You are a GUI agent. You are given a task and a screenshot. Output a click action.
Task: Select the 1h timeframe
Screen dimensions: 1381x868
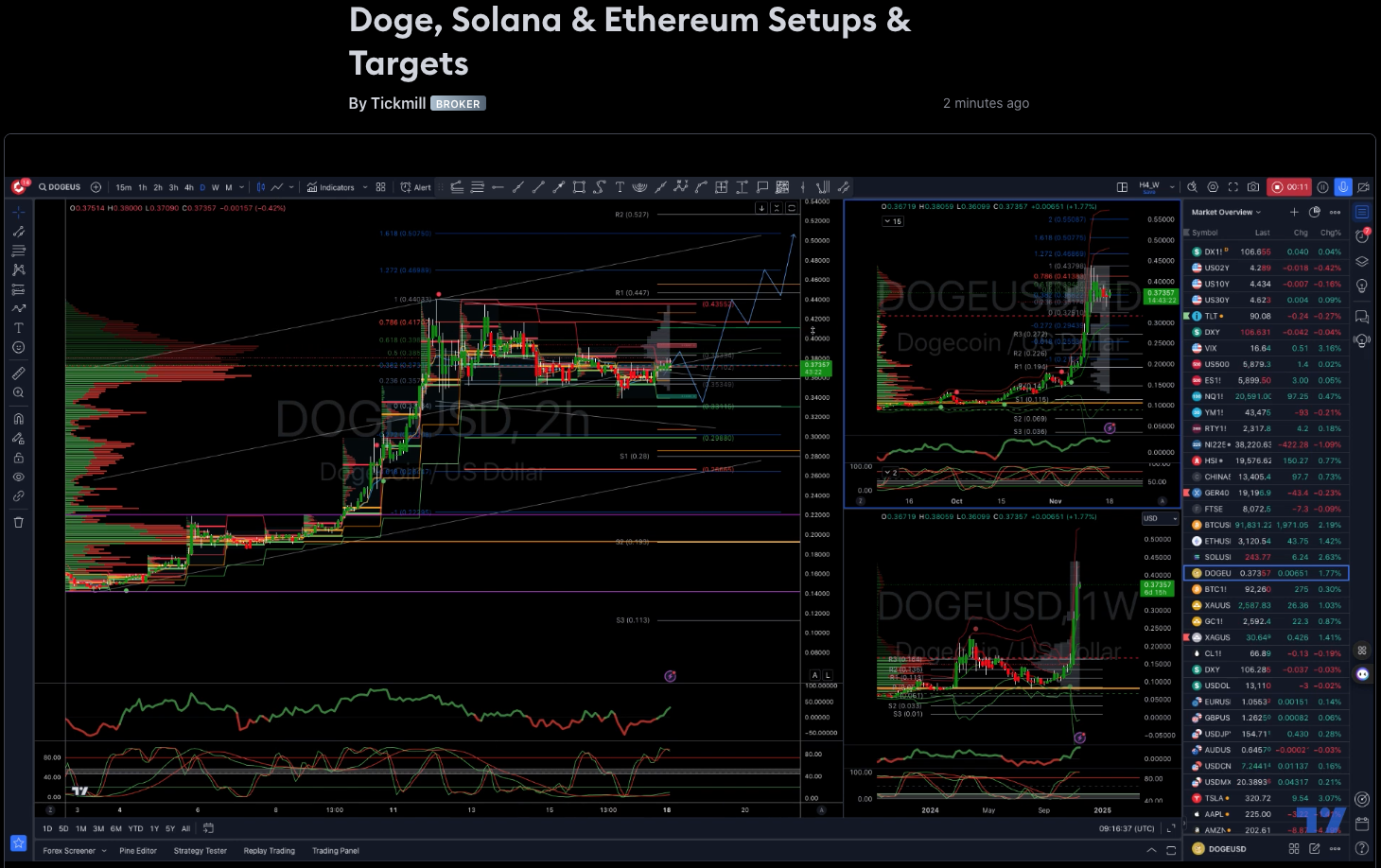click(143, 187)
